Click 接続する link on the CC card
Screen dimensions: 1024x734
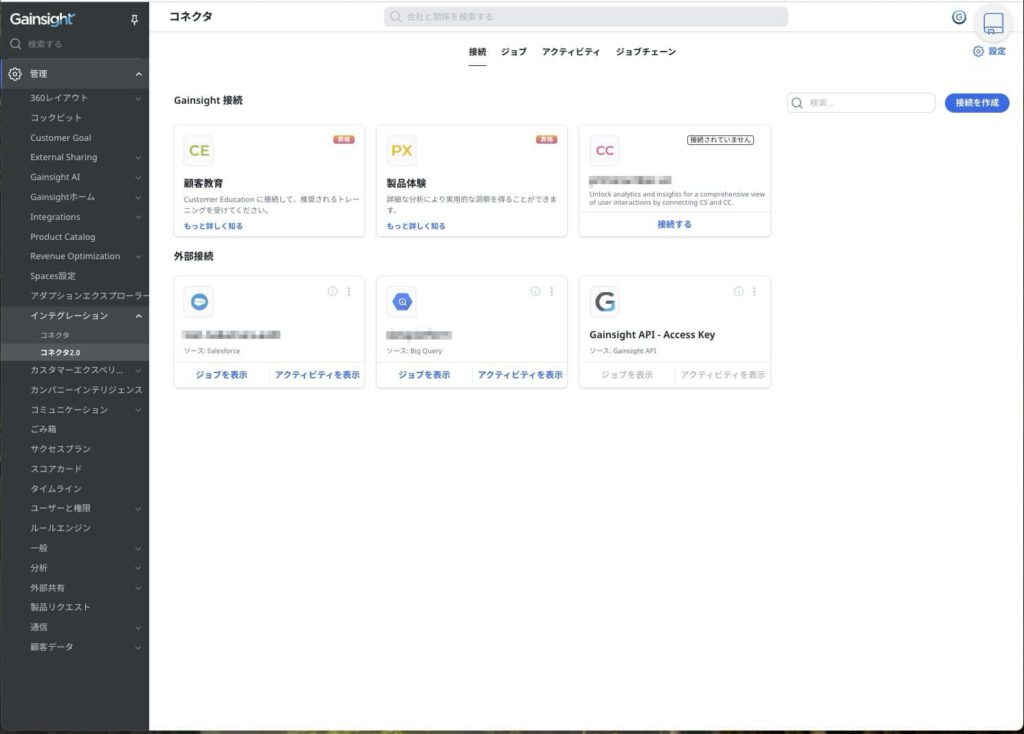674,225
